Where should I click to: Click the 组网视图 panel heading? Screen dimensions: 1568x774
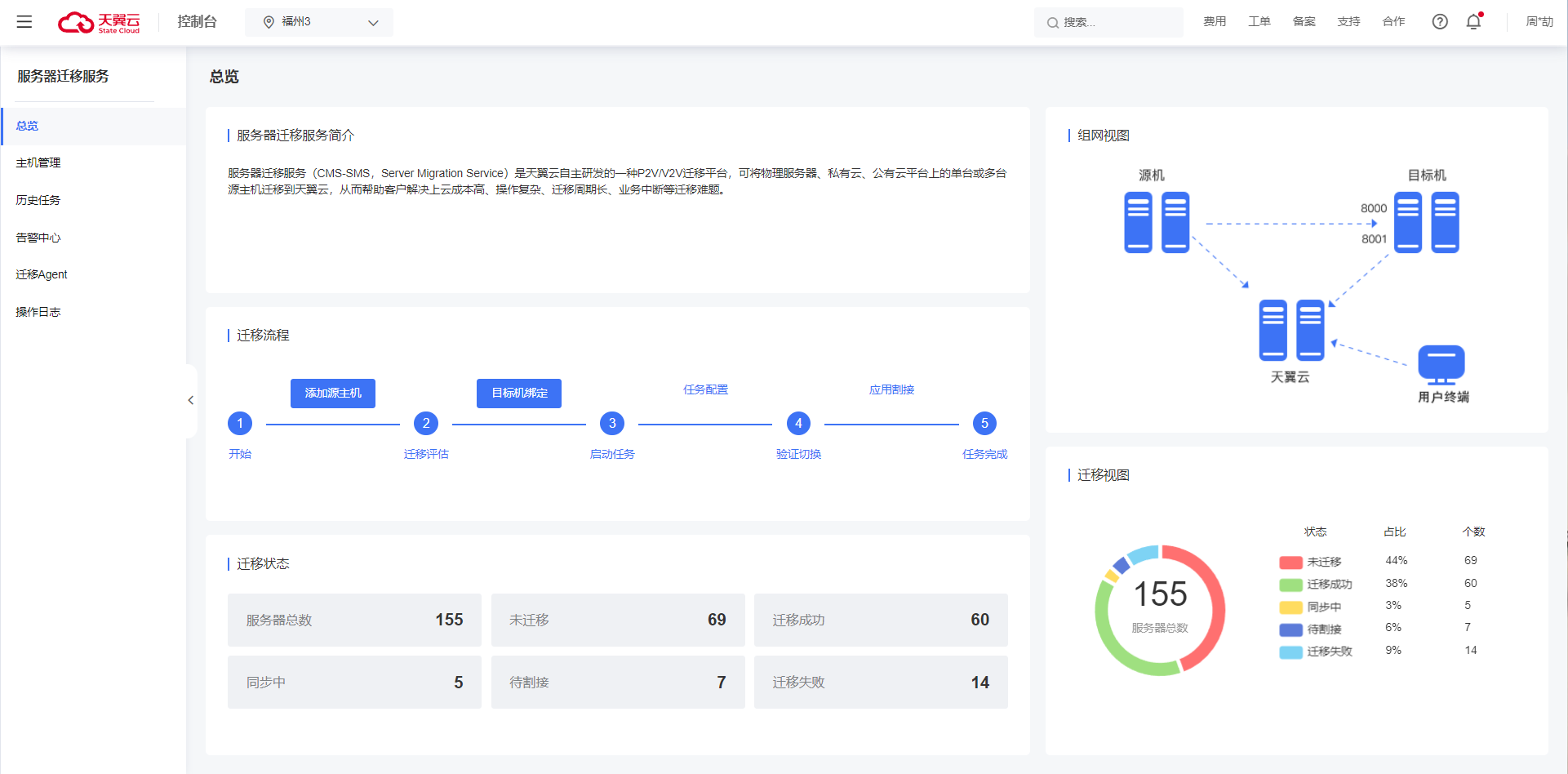pos(1104,136)
